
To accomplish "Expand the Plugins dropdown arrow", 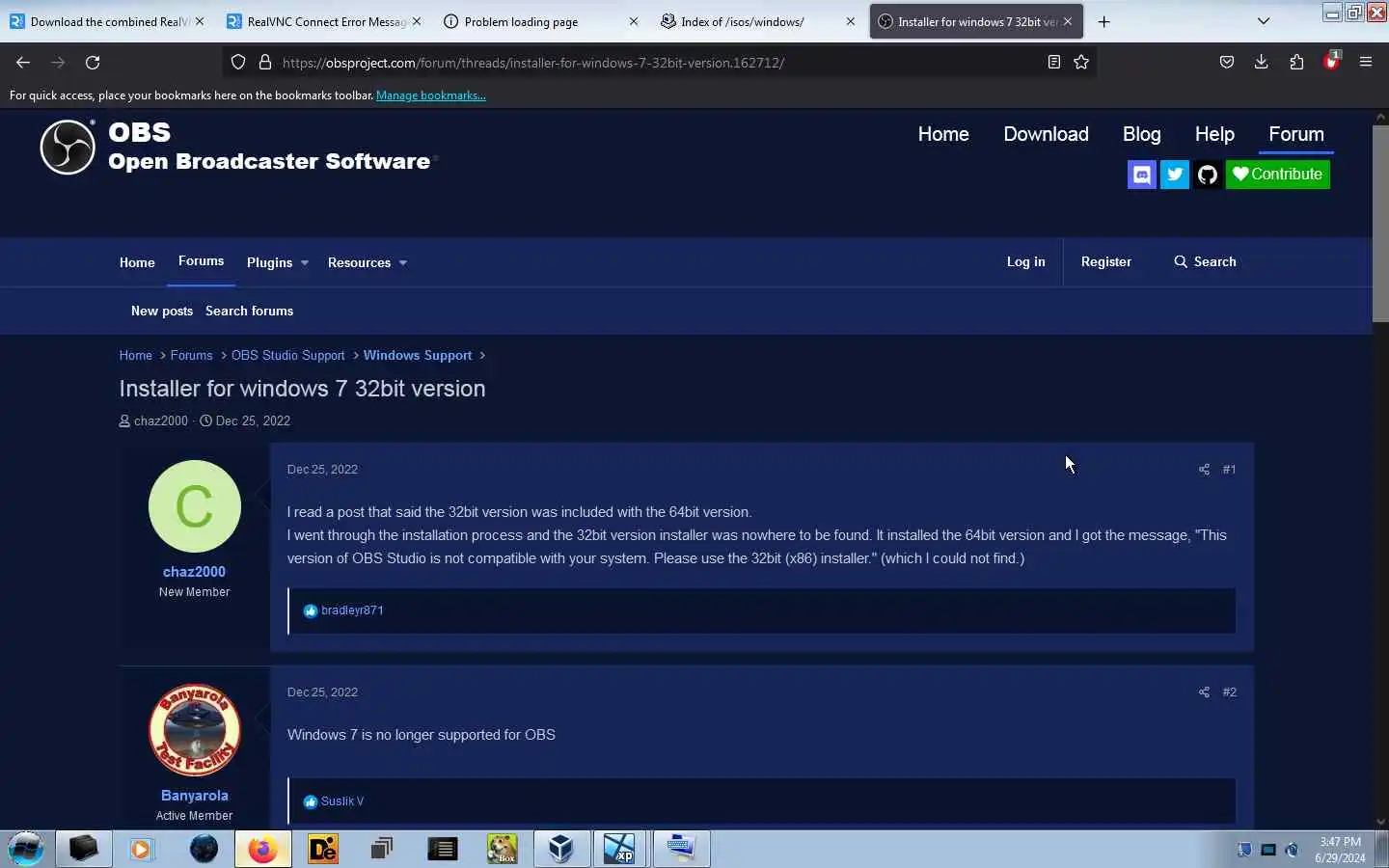I will 305,263.
